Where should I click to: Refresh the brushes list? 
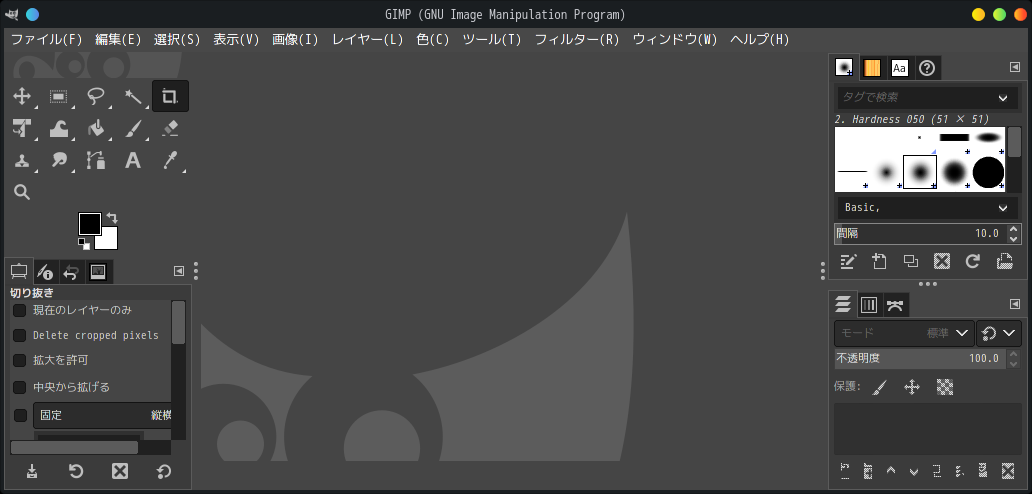pyautogui.click(x=973, y=261)
